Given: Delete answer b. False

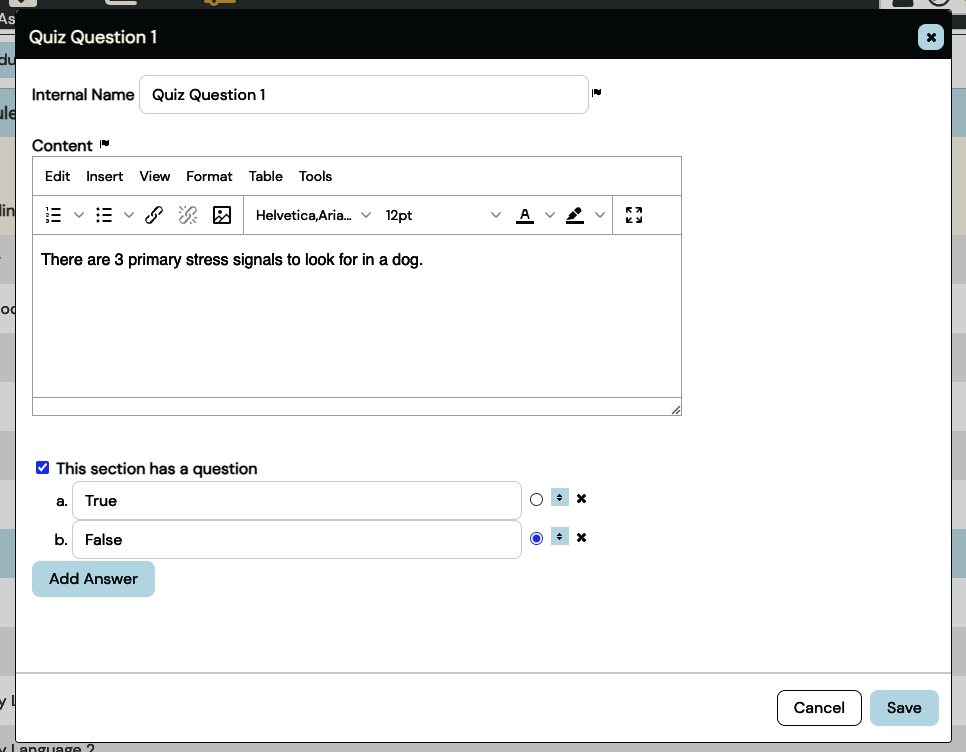Looking at the screenshot, I should (x=581, y=538).
